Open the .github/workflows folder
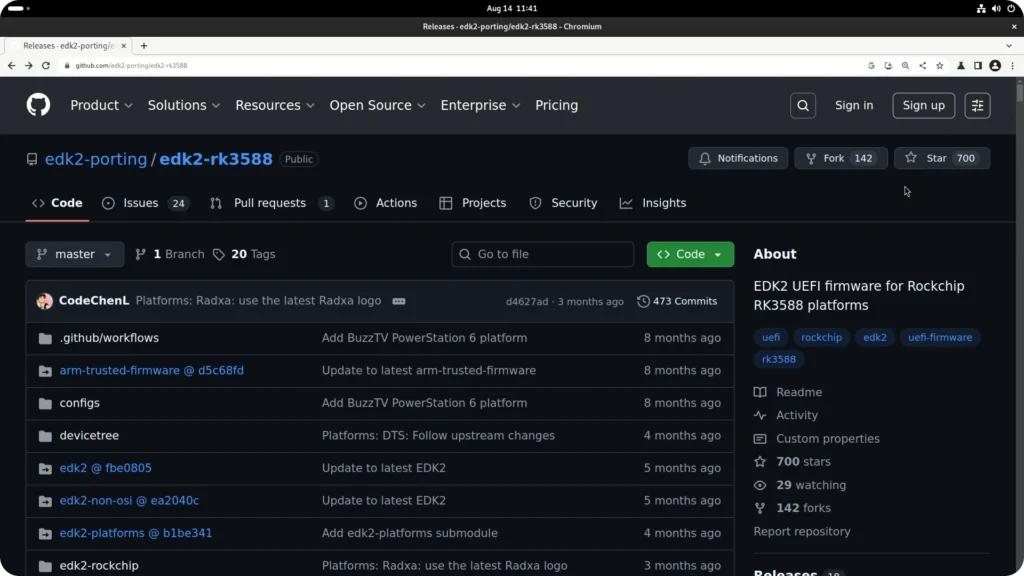Image resolution: width=1024 pixels, height=576 pixels. (x=109, y=338)
